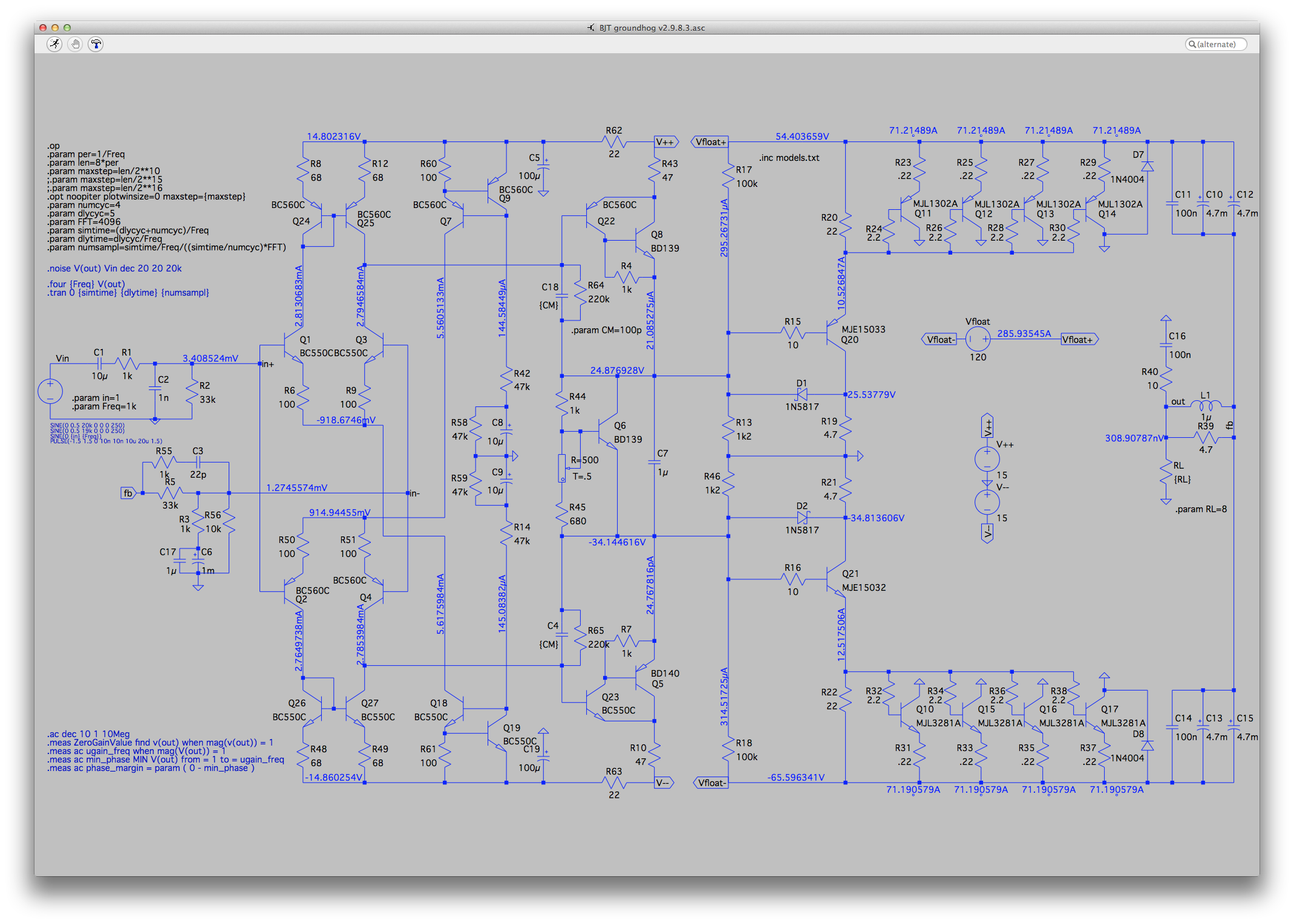Select load resistor RL symbol
Viewport: 1294px width, 924px height.
(1166, 472)
